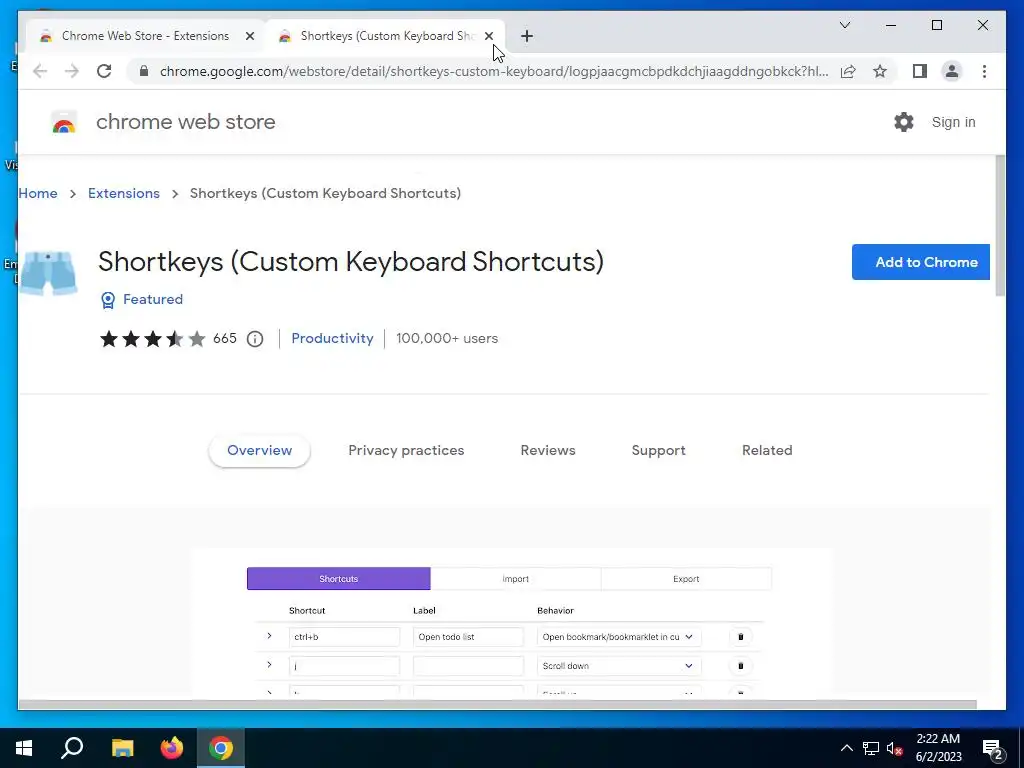Viewport: 1024px width, 768px height.
Task: Open the Productivity category link
Action: [x=332, y=338]
